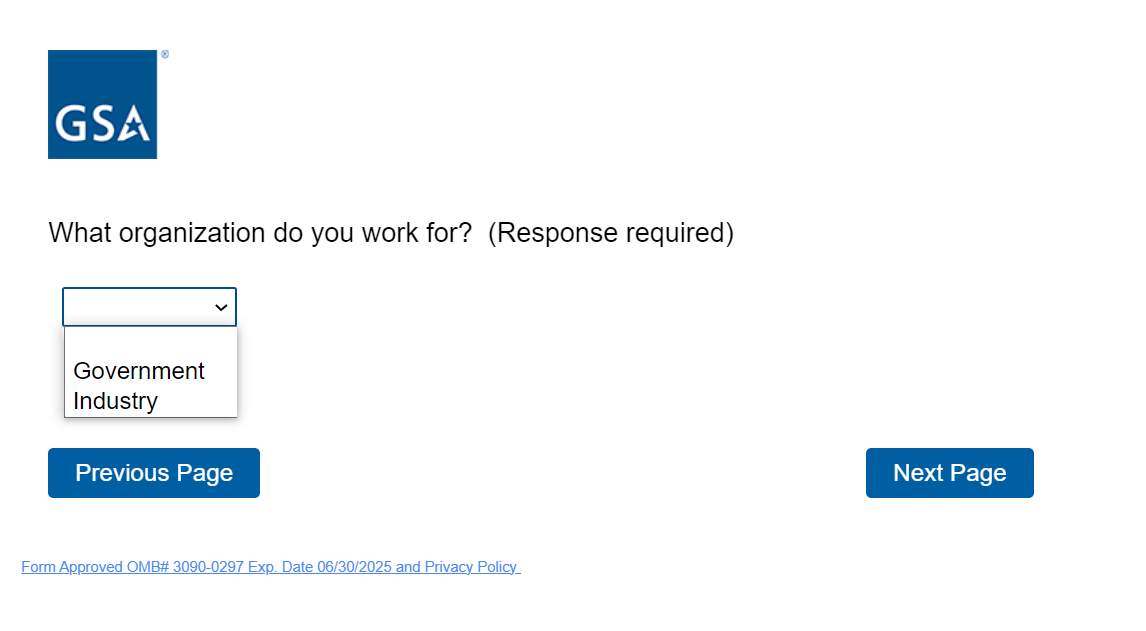Image resolution: width=1146 pixels, height=631 pixels.
Task: Click the Privacy Policy link text
Action: click(470, 567)
